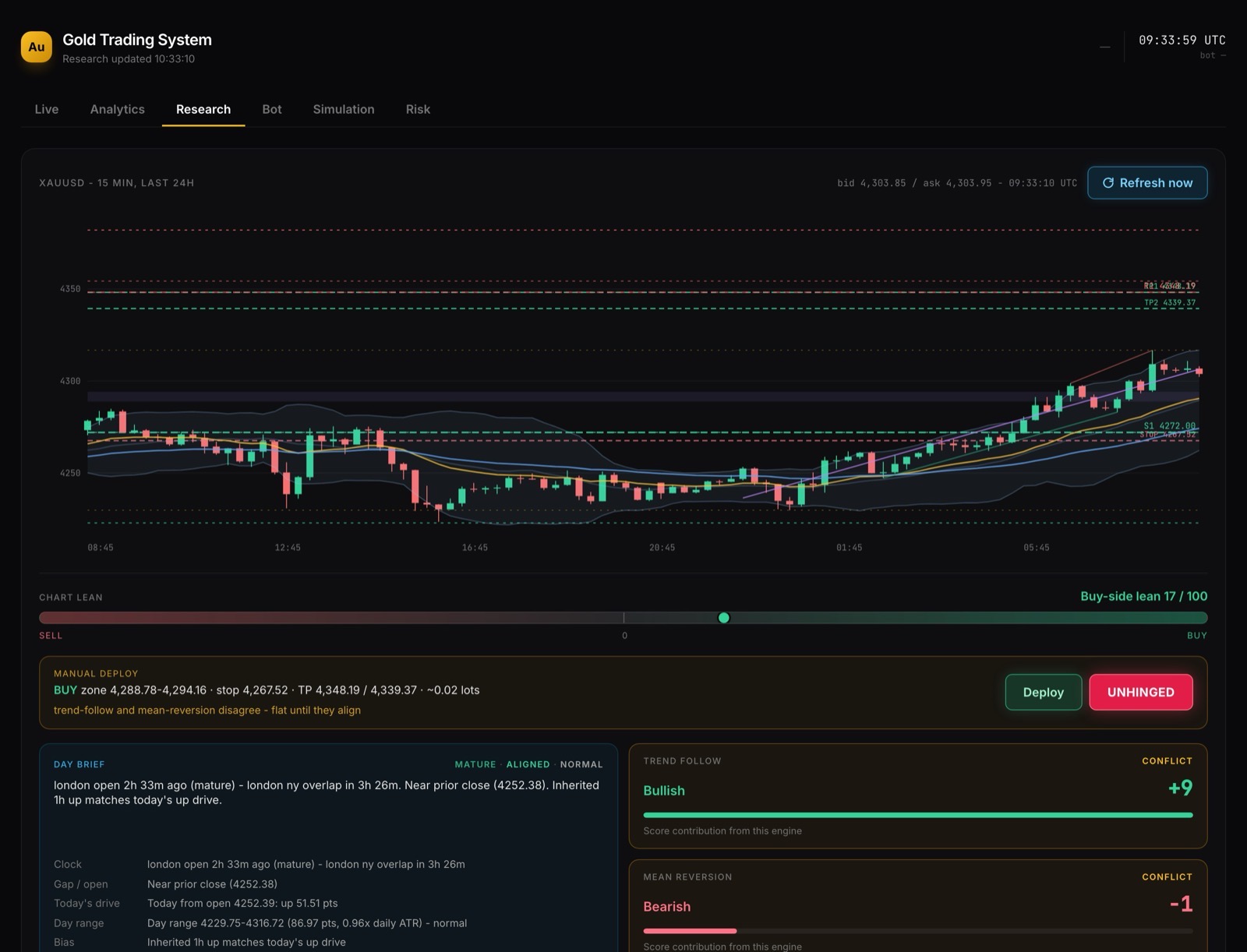Go to the Simulation tab

tap(344, 109)
